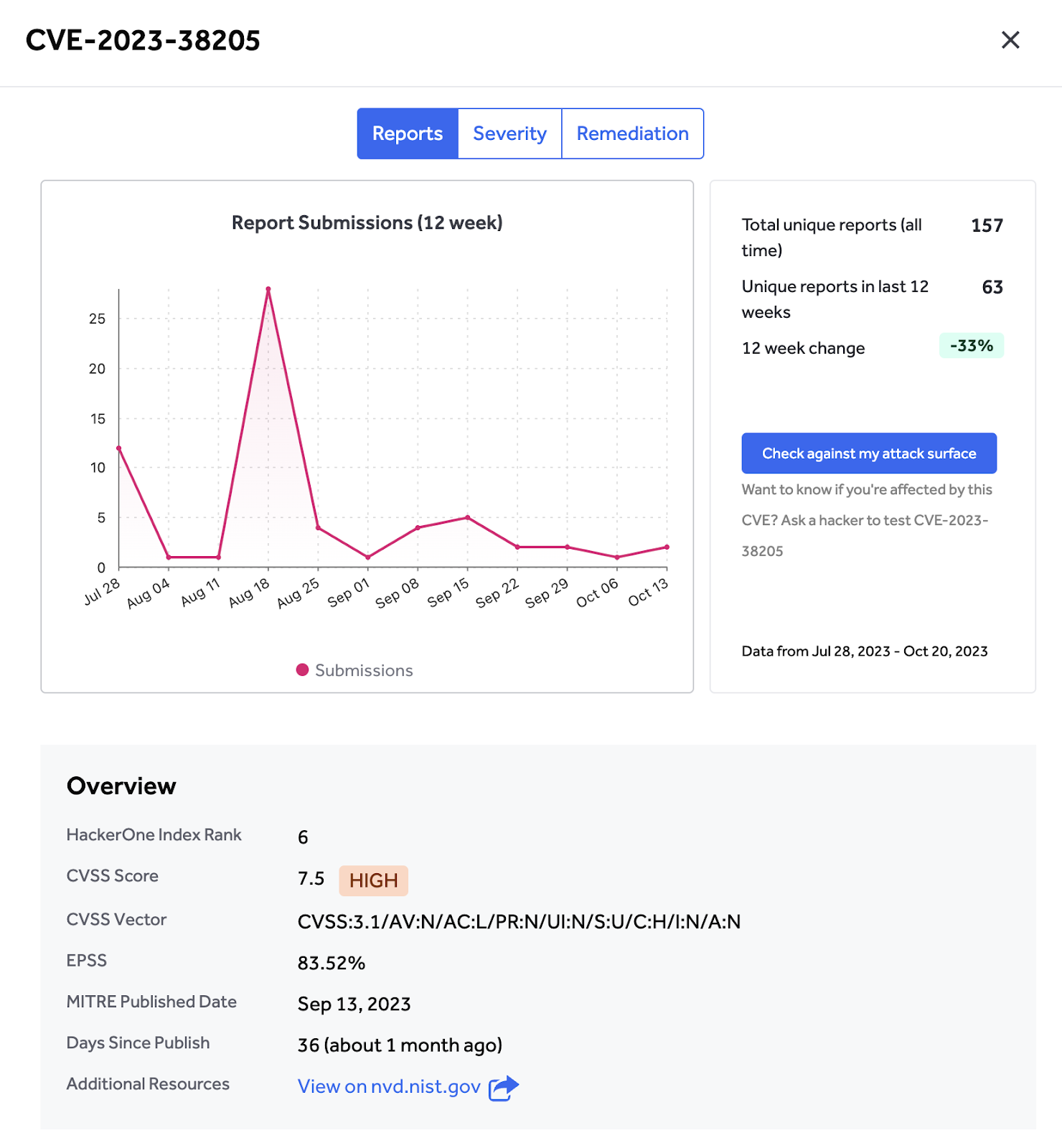Click the Sep 15 data point on chart

(468, 517)
